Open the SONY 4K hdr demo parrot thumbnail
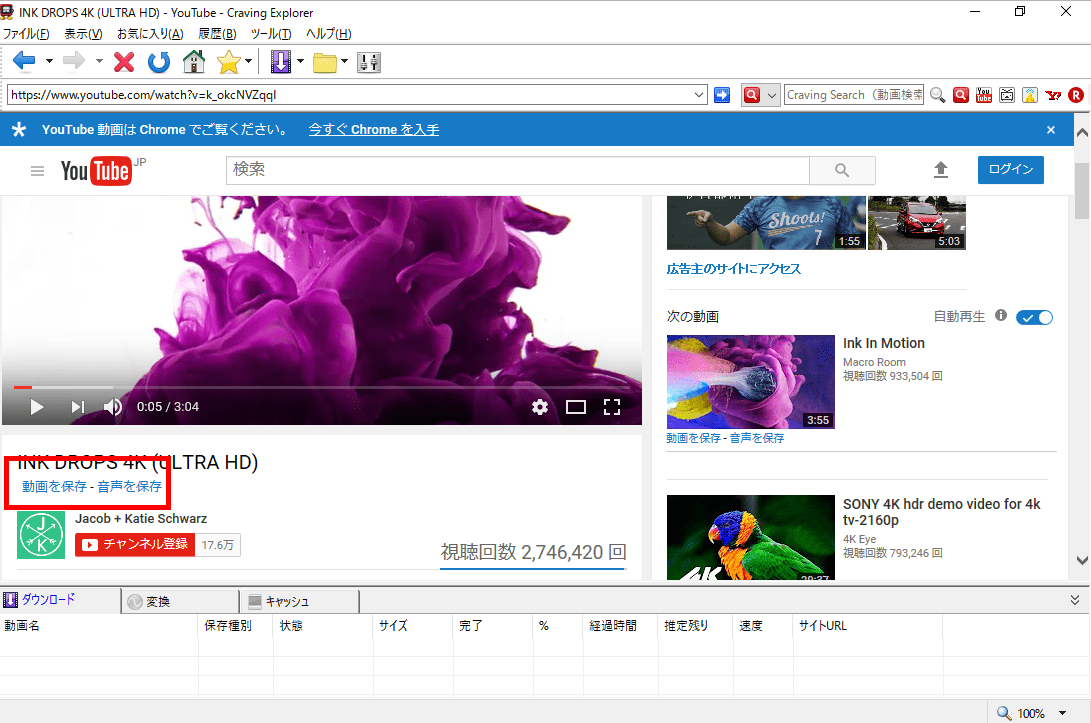Viewport: 1091px width, 723px height. [x=750, y=537]
